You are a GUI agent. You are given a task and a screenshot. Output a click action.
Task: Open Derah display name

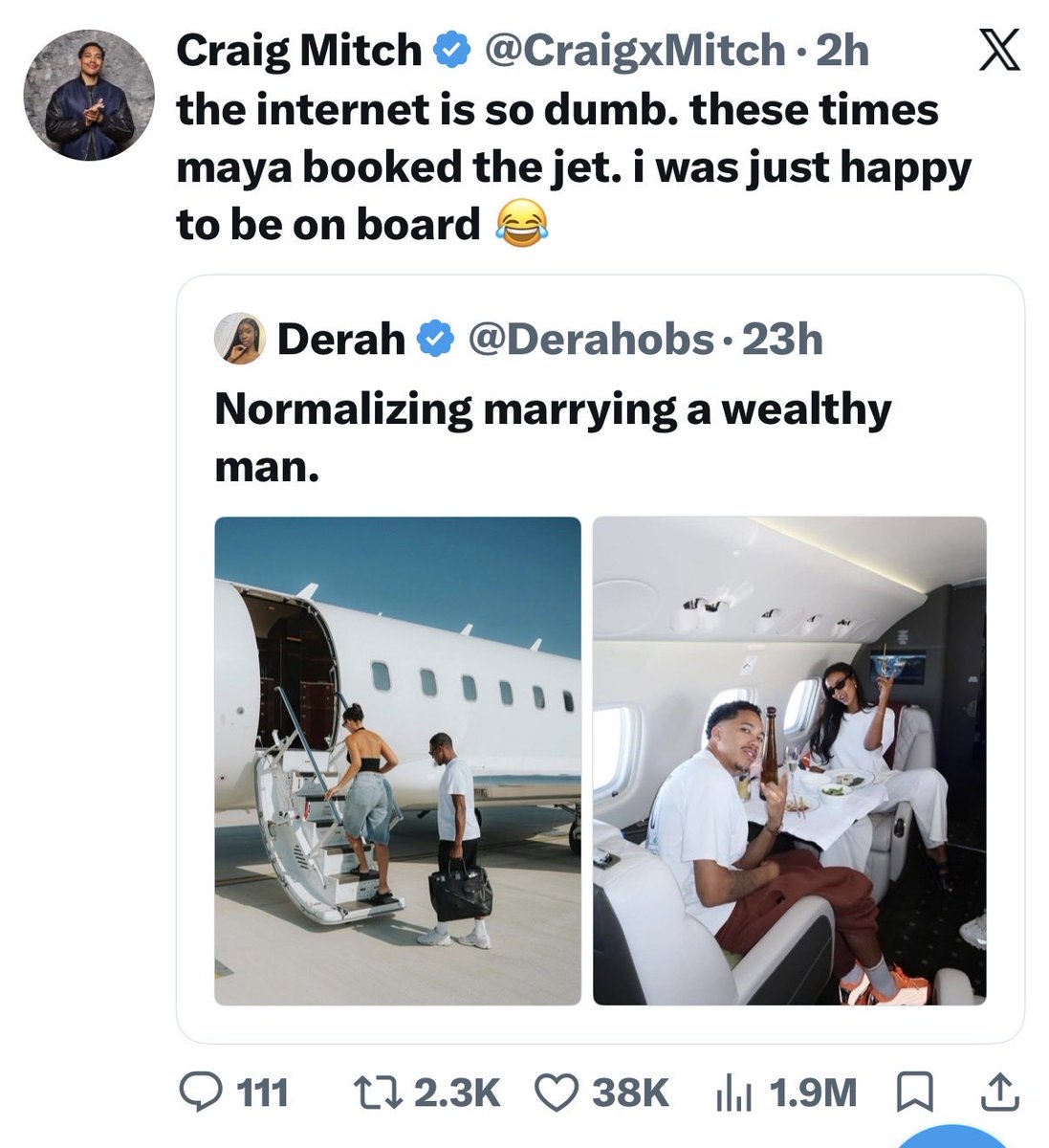click(341, 339)
